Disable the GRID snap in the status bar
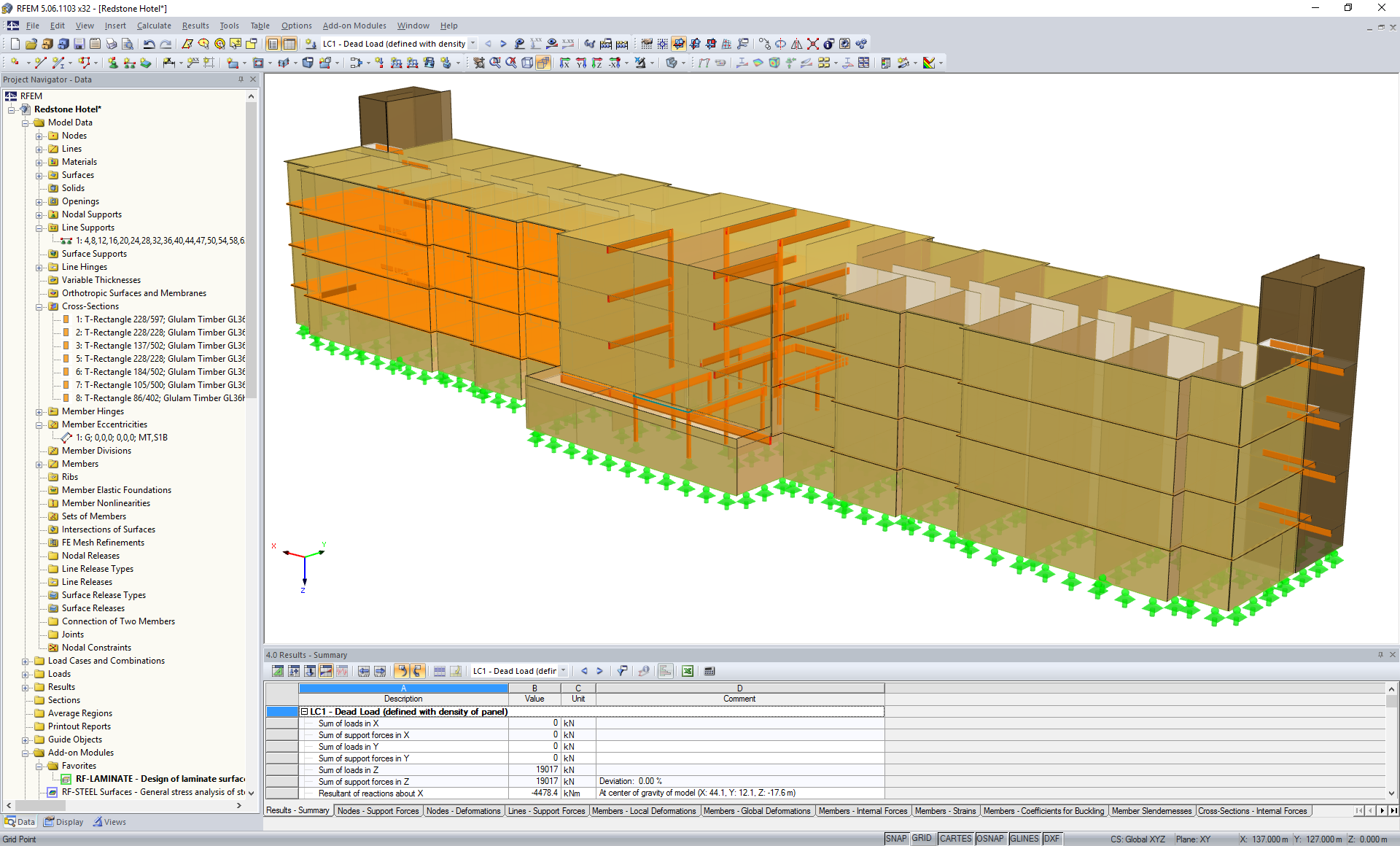Image resolution: width=1400 pixels, height=846 pixels. tap(922, 839)
